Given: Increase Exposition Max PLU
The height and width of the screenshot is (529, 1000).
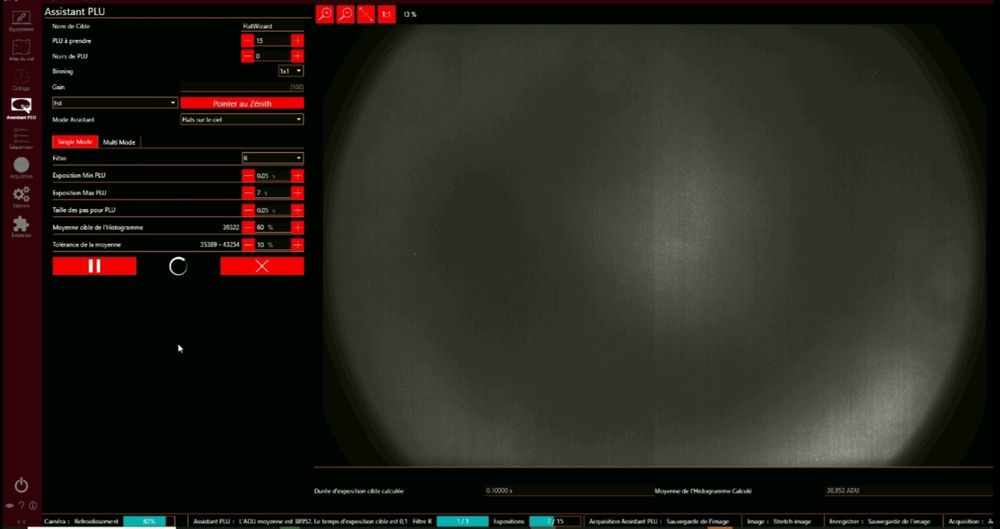Looking at the screenshot, I should click(x=297, y=193).
